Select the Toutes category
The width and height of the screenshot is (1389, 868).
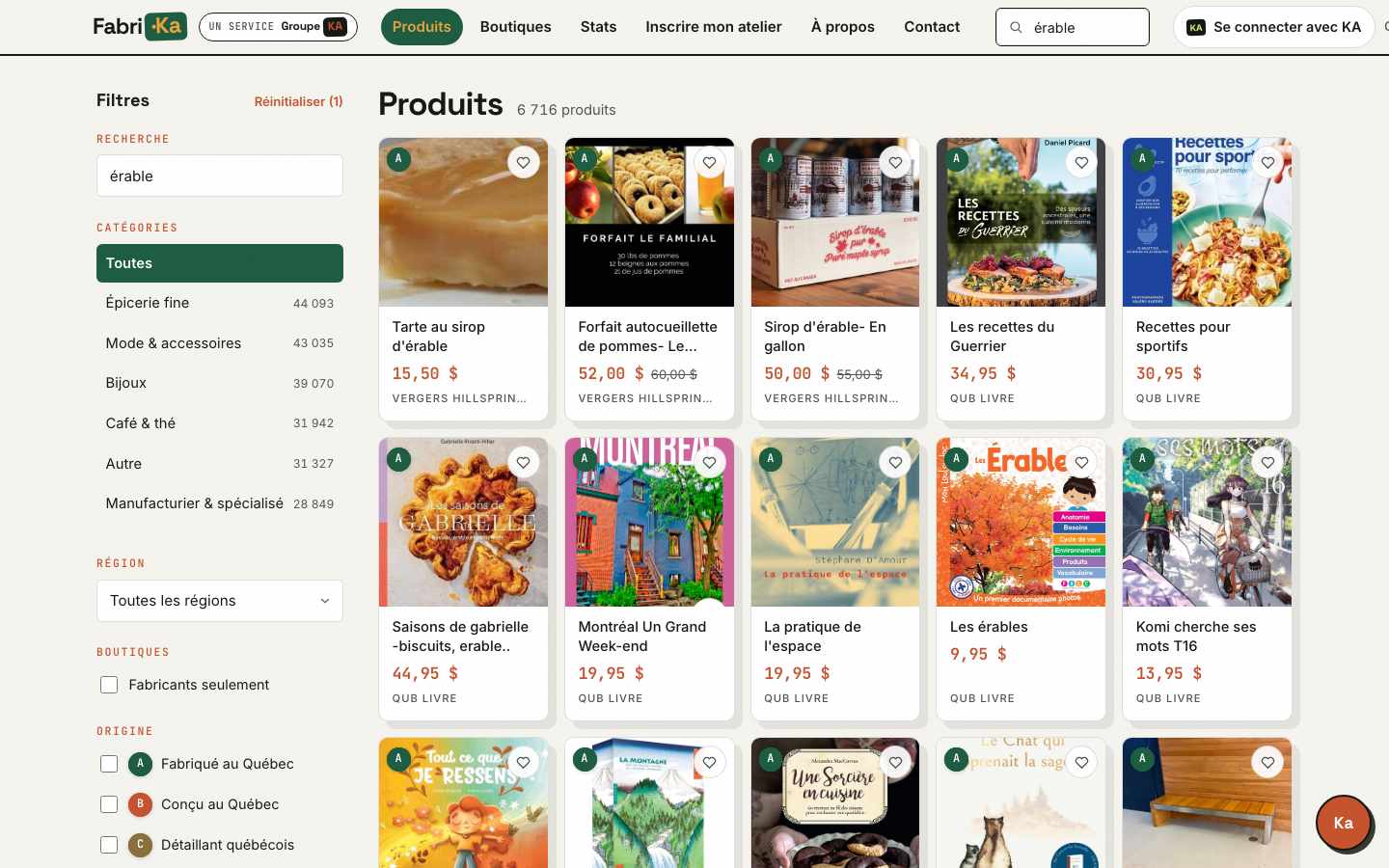pyautogui.click(x=220, y=263)
